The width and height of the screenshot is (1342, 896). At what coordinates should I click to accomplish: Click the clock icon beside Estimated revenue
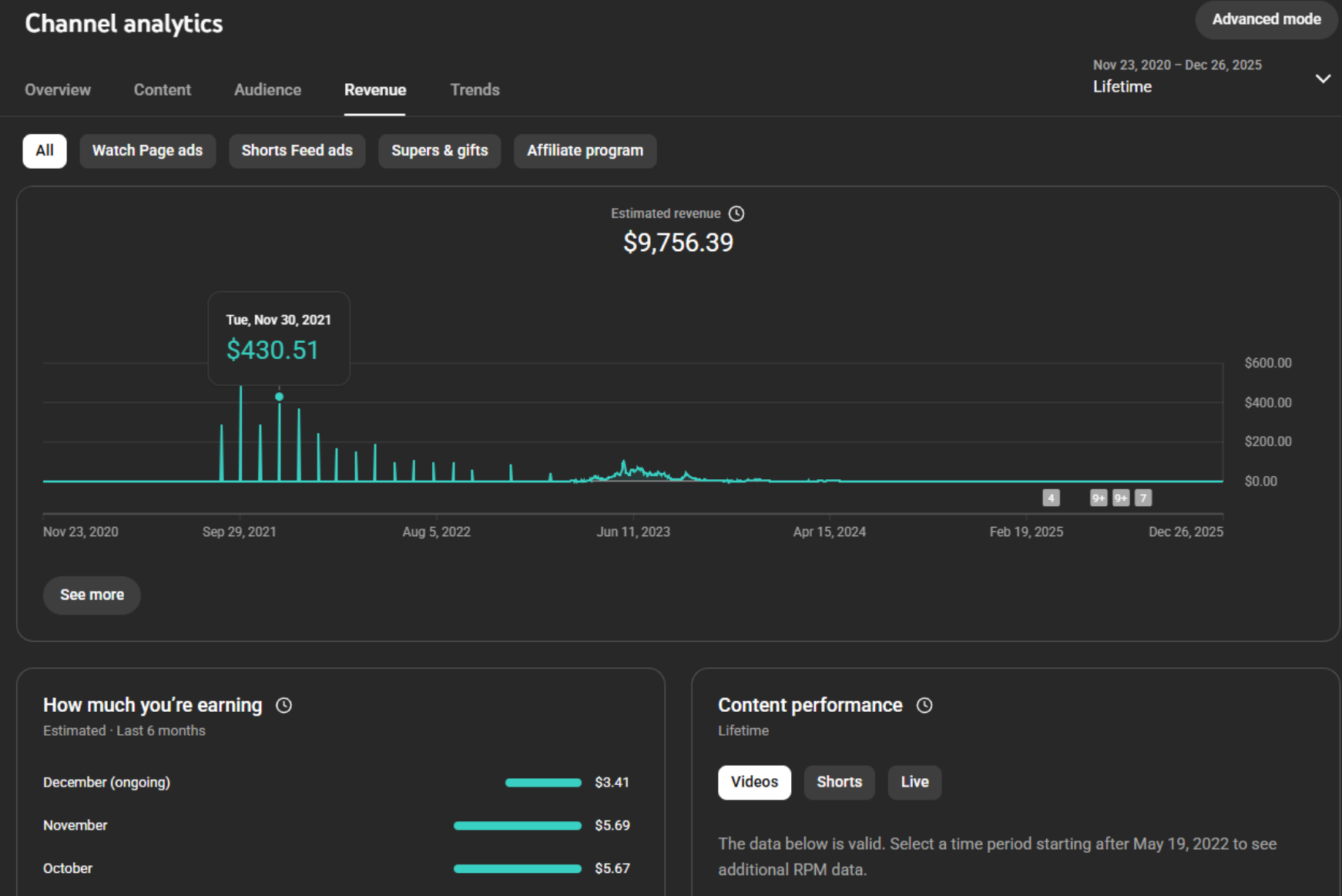[x=736, y=214]
